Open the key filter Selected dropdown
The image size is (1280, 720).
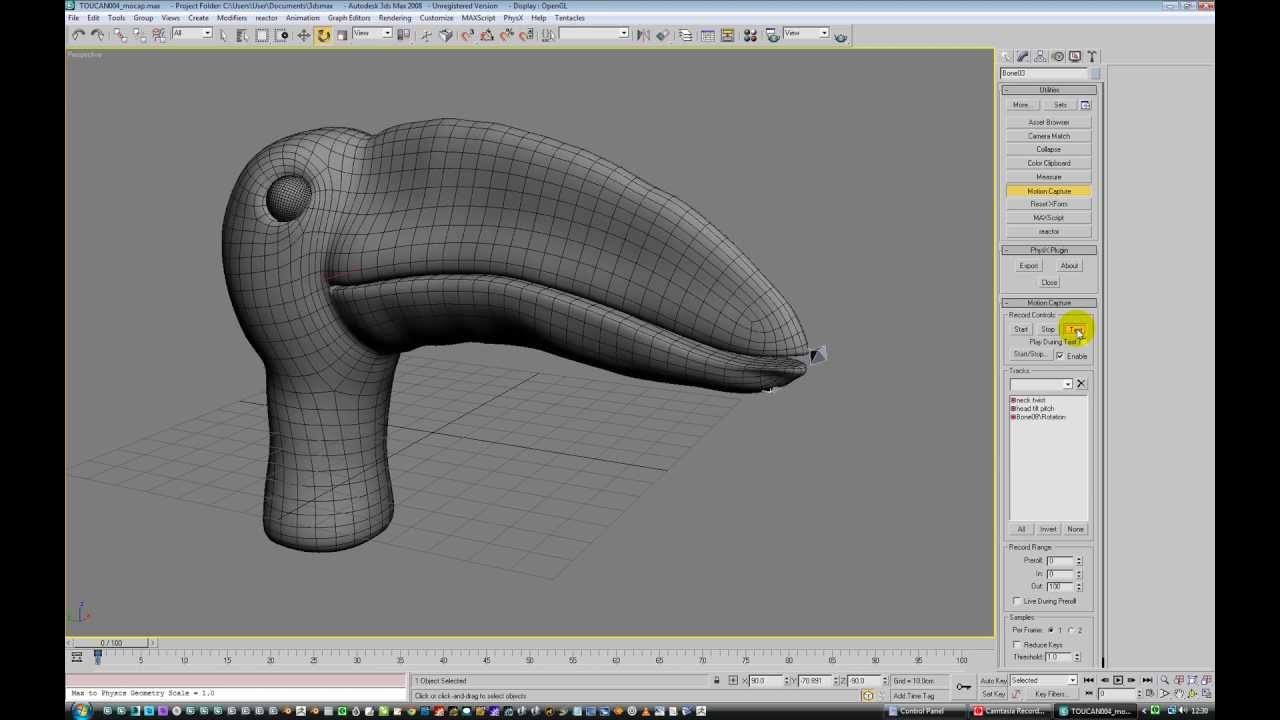tap(1043, 680)
